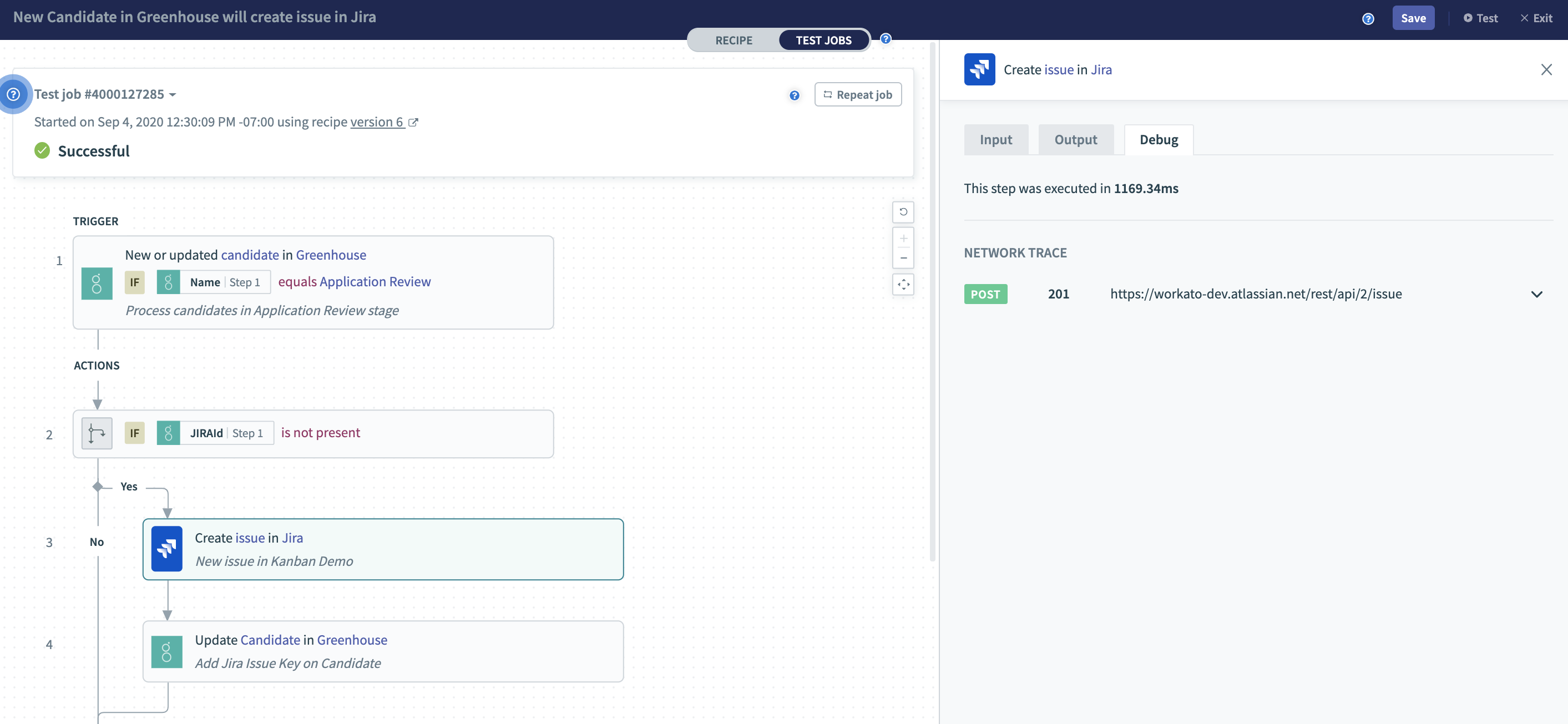Image resolution: width=1568 pixels, height=724 pixels.
Task: Switch to the RECIPE tab
Action: coord(734,40)
